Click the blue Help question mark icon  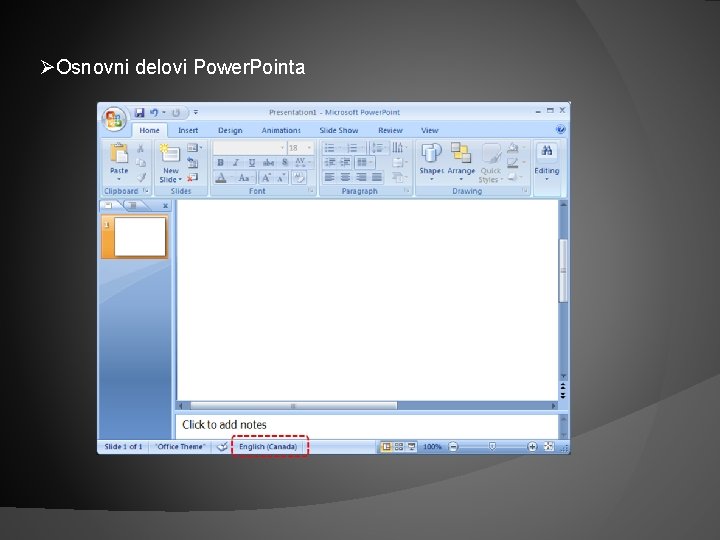[x=560, y=129]
